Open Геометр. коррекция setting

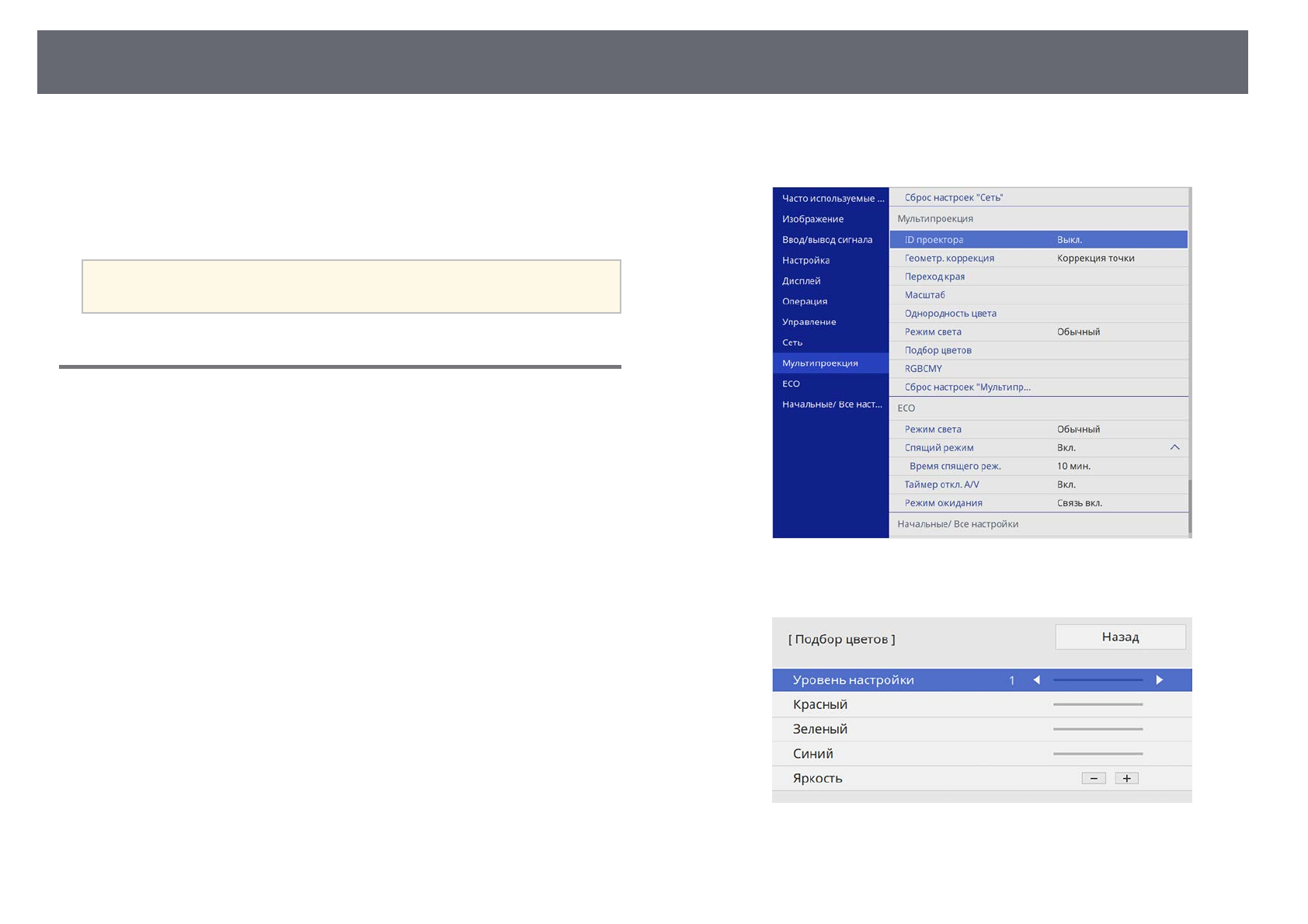click(949, 259)
